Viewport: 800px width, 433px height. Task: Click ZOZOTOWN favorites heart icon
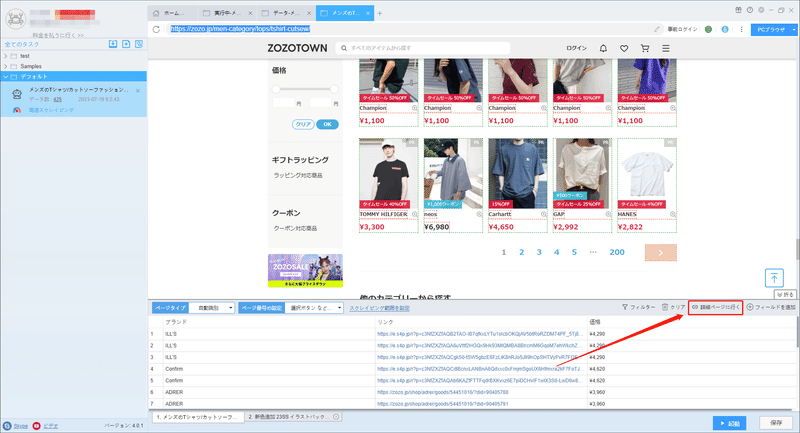(624, 48)
